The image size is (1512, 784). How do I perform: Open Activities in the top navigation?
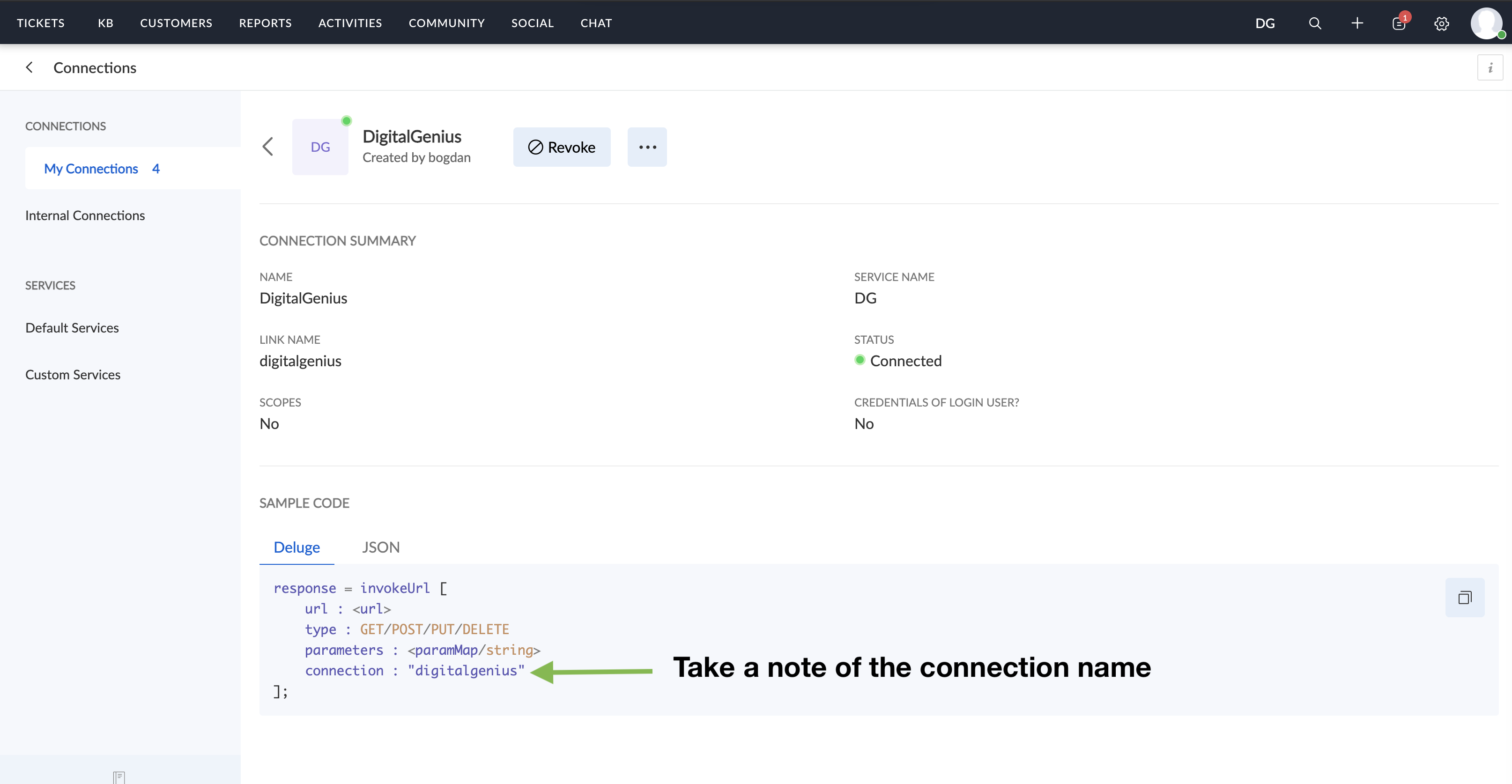click(350, 23)
